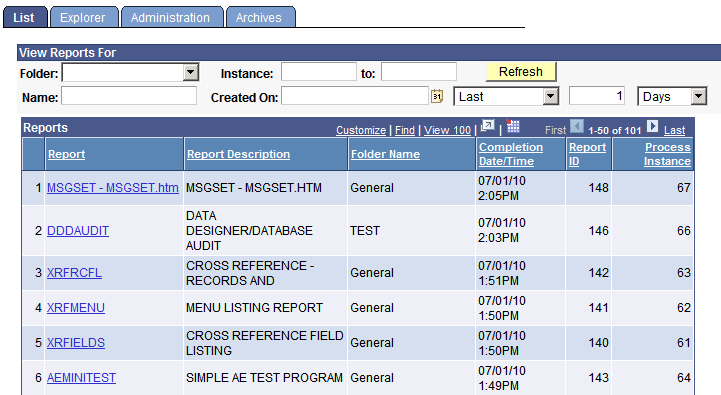This screenshot has height=395, width=721.
Task: Select SIMPLE AE TEST PROGRAM description
Action: [264, 378]
